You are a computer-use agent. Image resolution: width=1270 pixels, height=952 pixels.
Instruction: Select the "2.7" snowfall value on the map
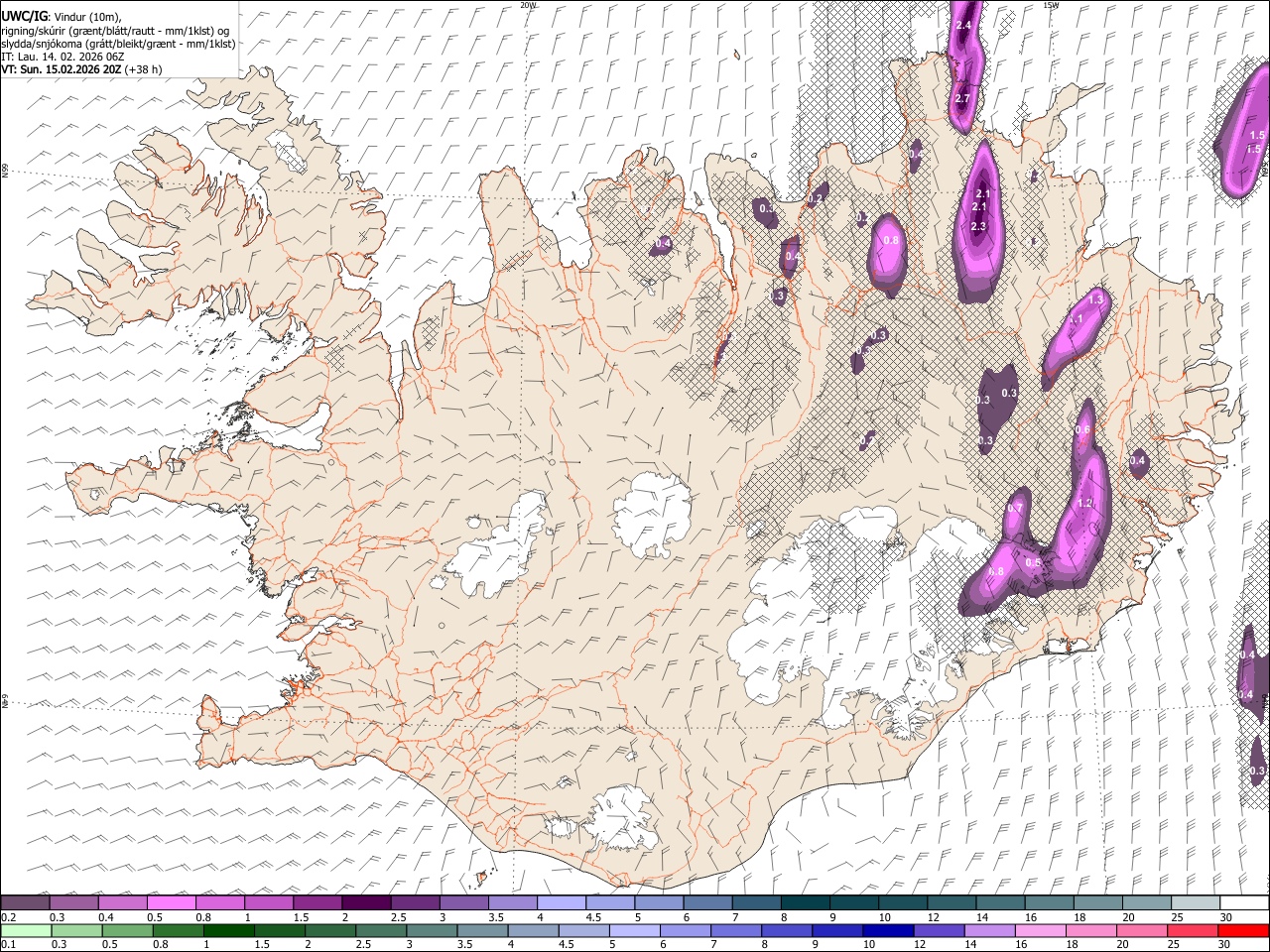pos(961,98)
